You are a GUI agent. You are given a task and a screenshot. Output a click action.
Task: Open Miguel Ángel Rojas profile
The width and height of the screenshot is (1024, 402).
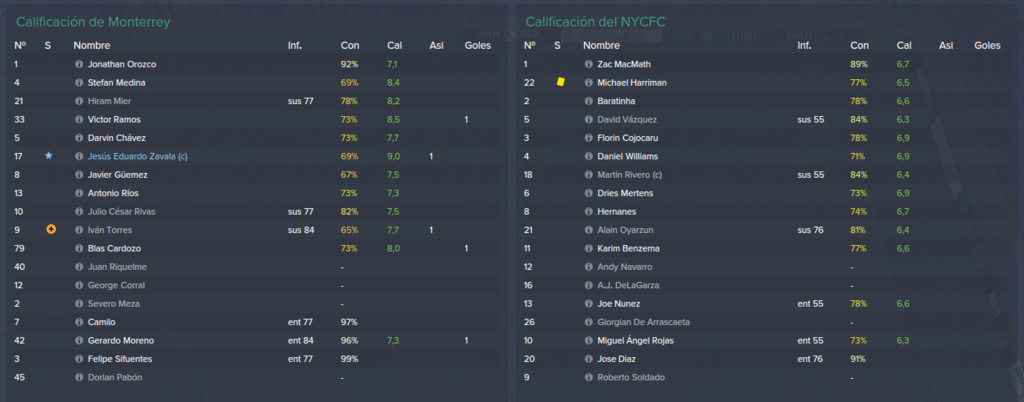pos(635,341)
